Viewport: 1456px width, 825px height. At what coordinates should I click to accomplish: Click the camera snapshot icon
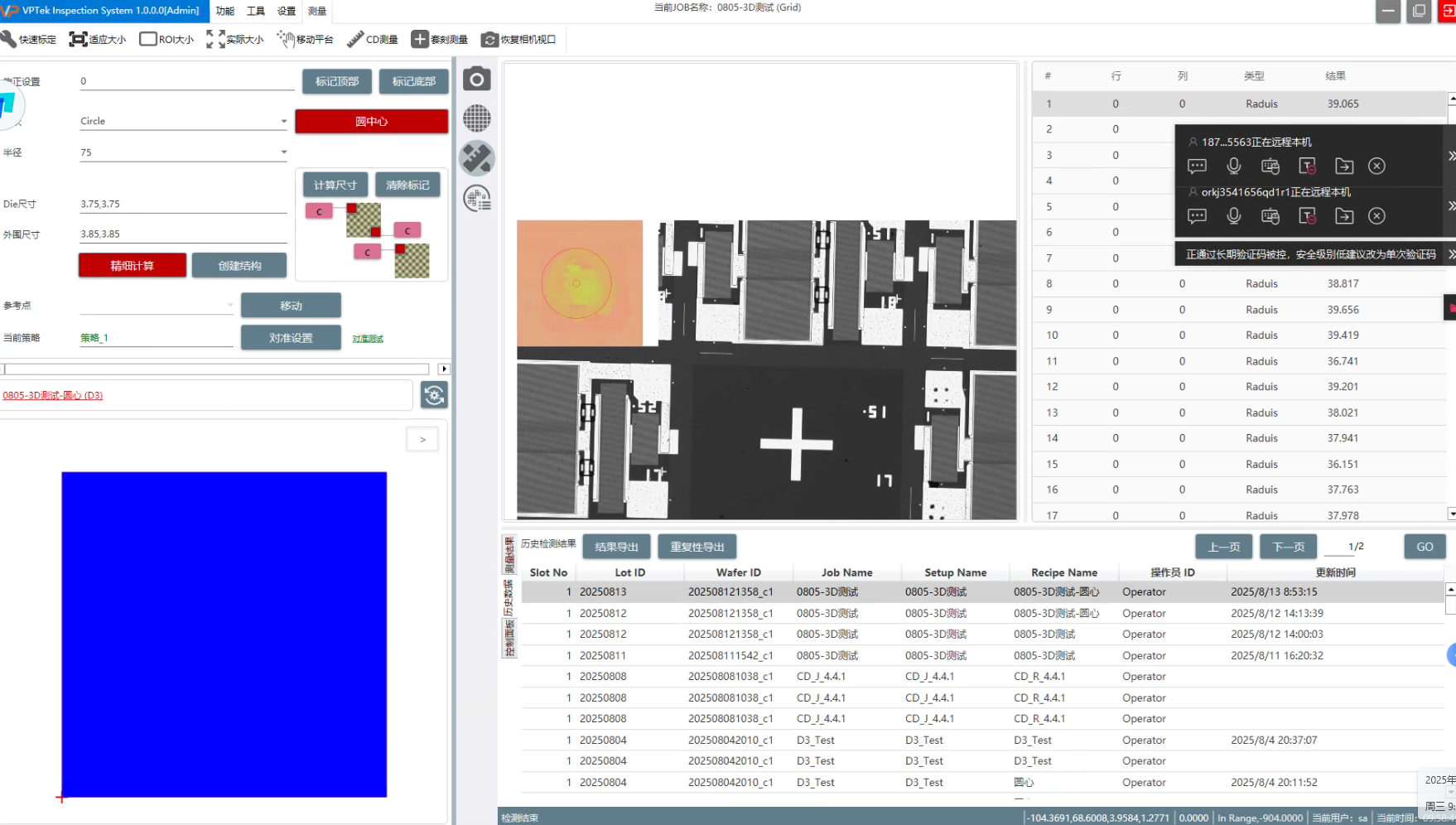point(476,80)
